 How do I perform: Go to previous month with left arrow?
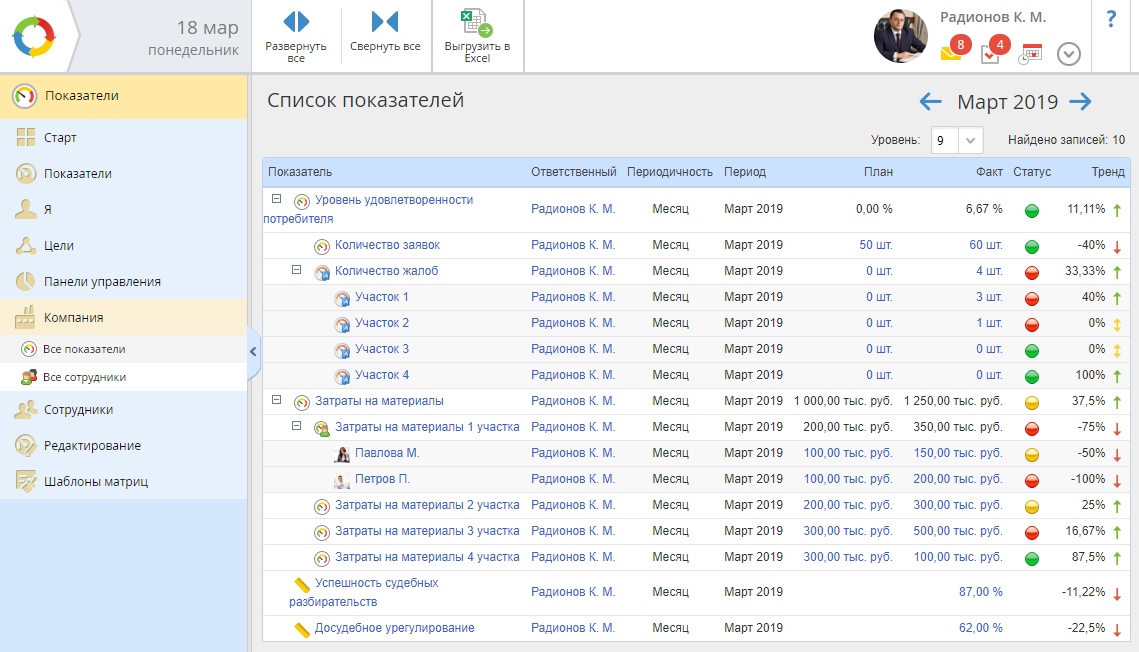(930, 101)
